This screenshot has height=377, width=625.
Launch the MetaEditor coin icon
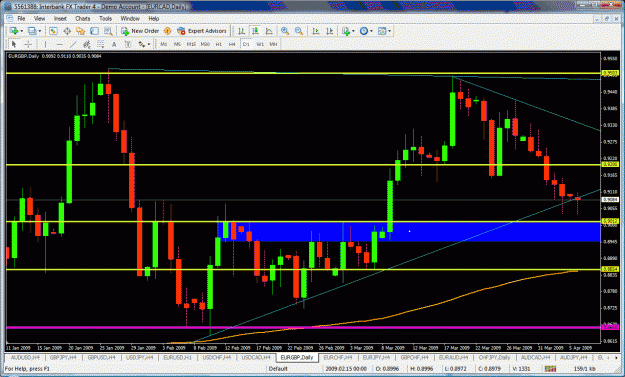click(168, 31)
